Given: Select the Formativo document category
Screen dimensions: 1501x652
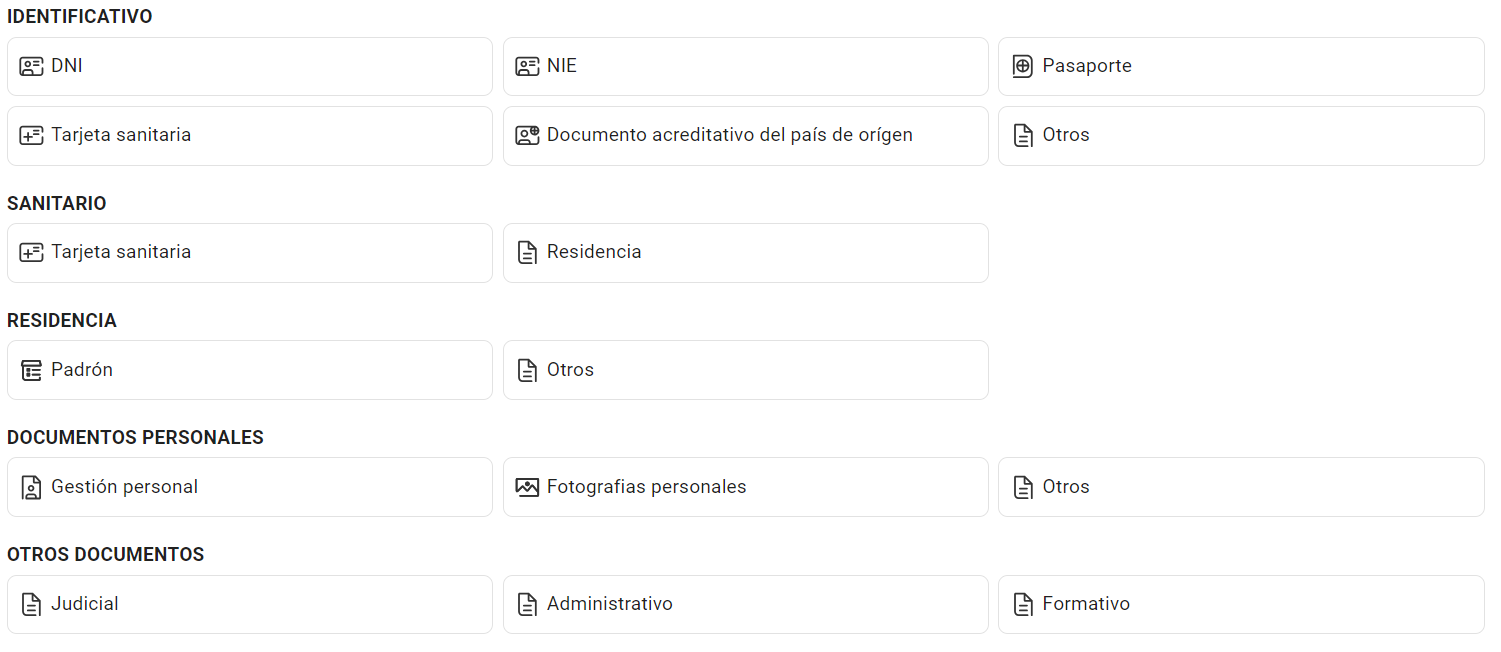Looking at the screenshot, I should [1240, 604].
